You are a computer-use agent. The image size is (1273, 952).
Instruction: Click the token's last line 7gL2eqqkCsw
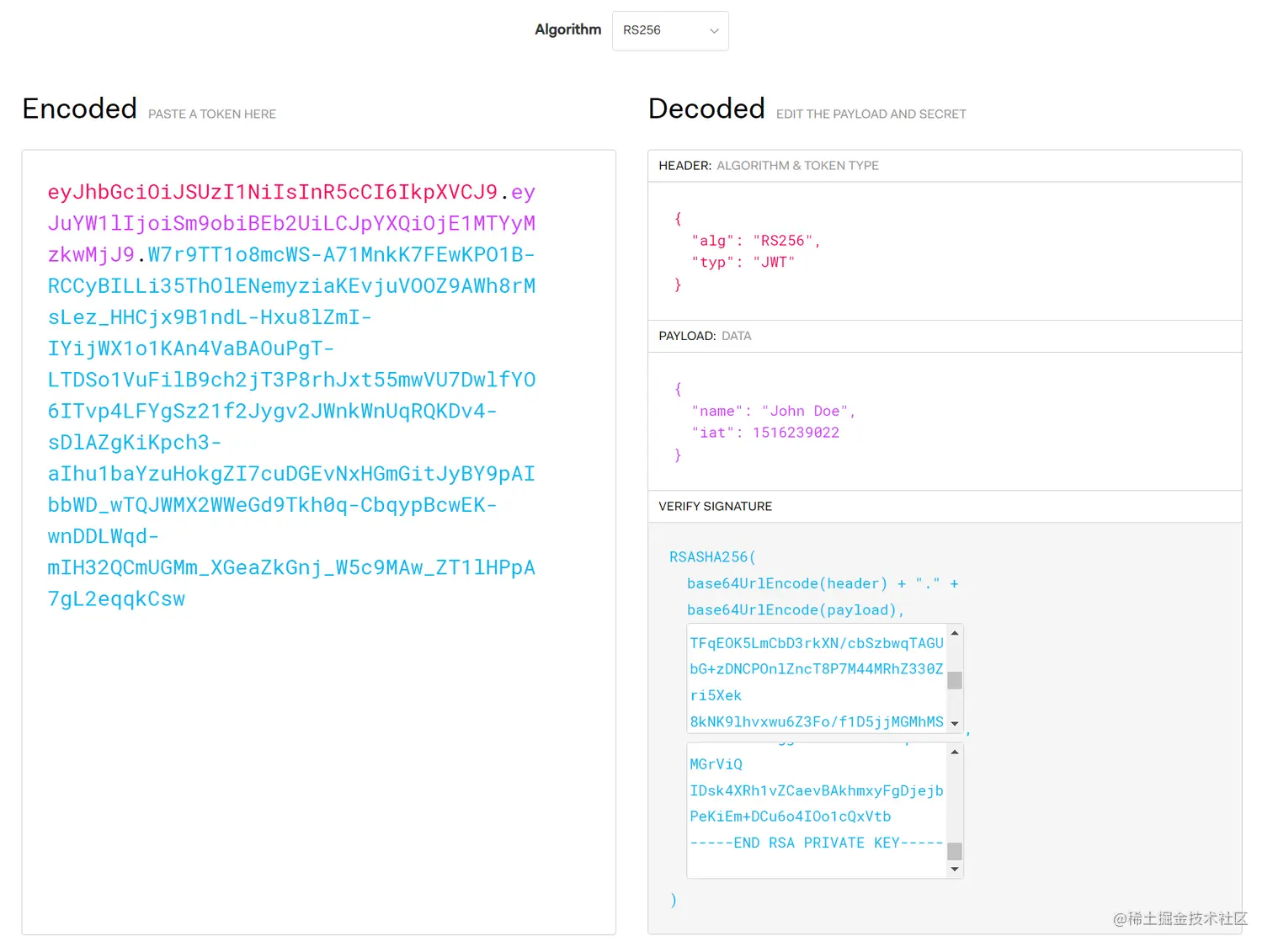[x=116, y=599]
